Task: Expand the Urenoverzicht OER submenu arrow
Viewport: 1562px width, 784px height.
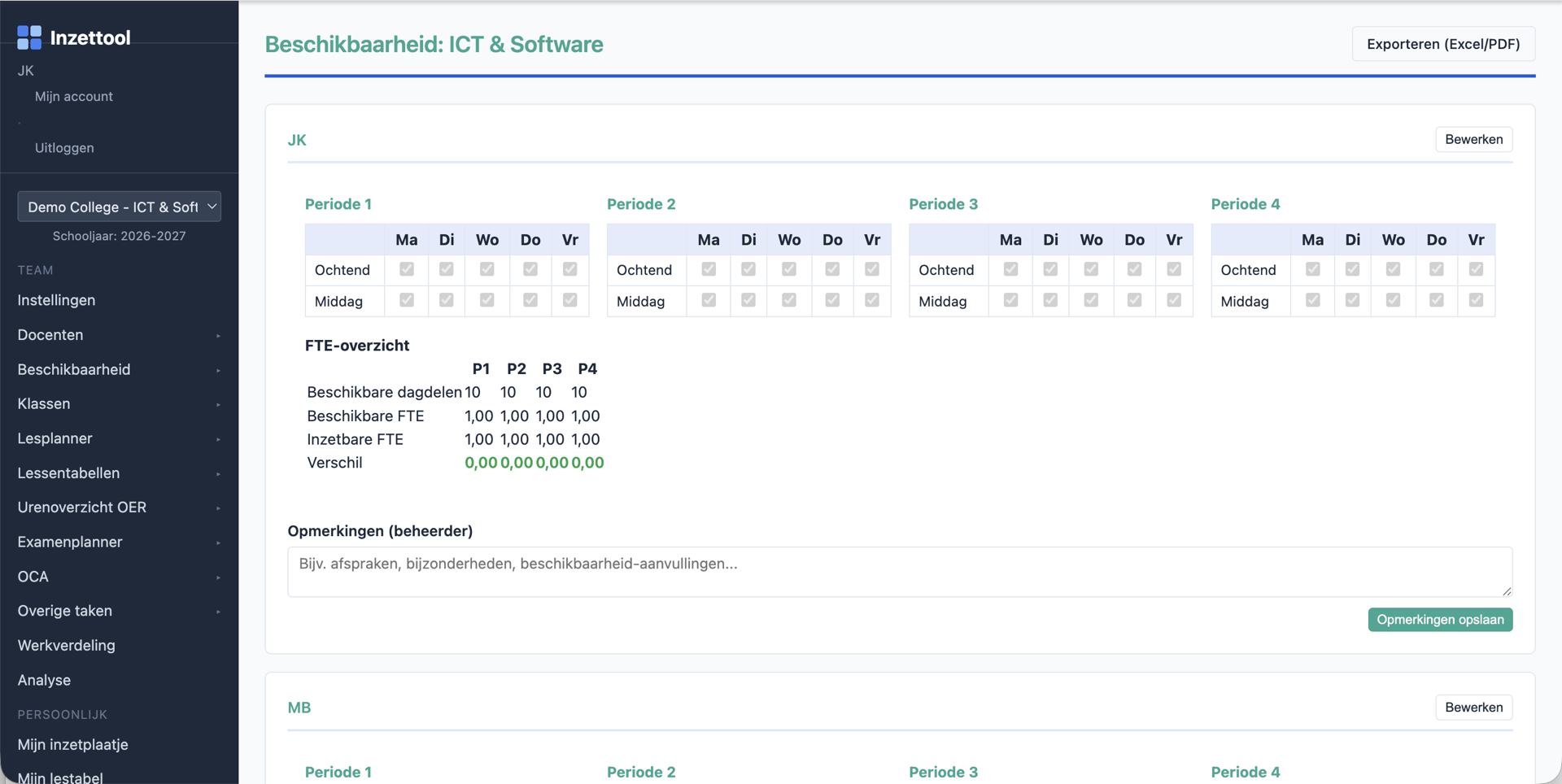Action: (x=218, y=508)
